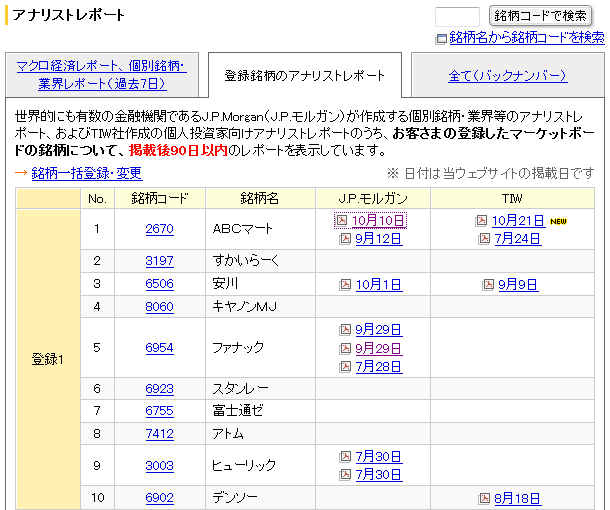Click PDF icon beside 安川 TIW 9月9日
This screenshot has height=510, width=610.
(x=488, y=284)
